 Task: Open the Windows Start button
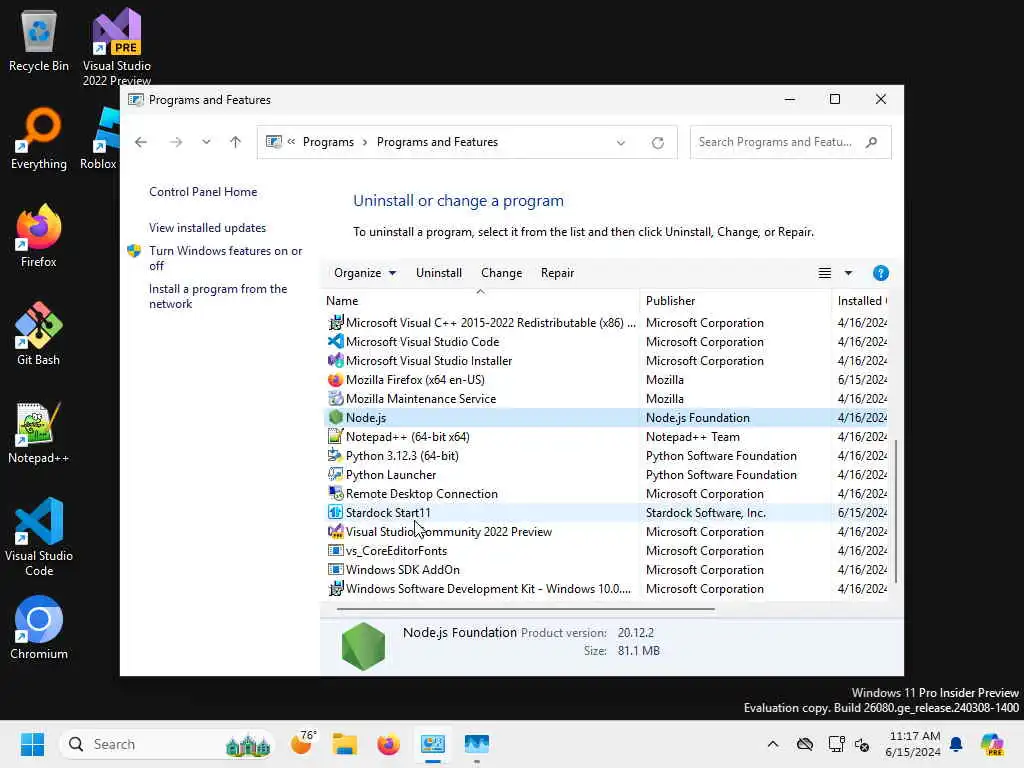[x=32, y=744]
